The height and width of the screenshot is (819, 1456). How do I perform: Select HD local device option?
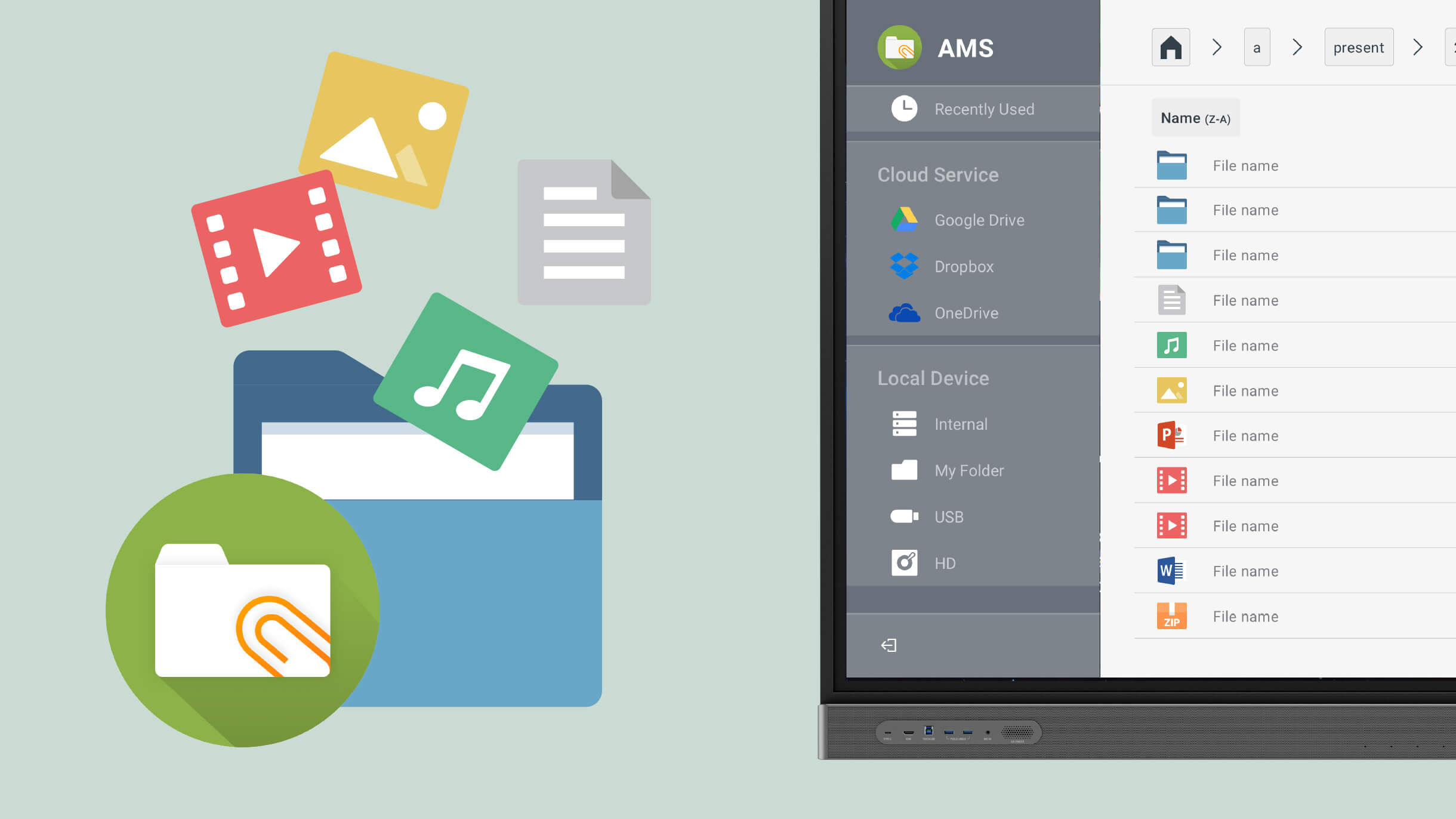[x=945, y=563]
